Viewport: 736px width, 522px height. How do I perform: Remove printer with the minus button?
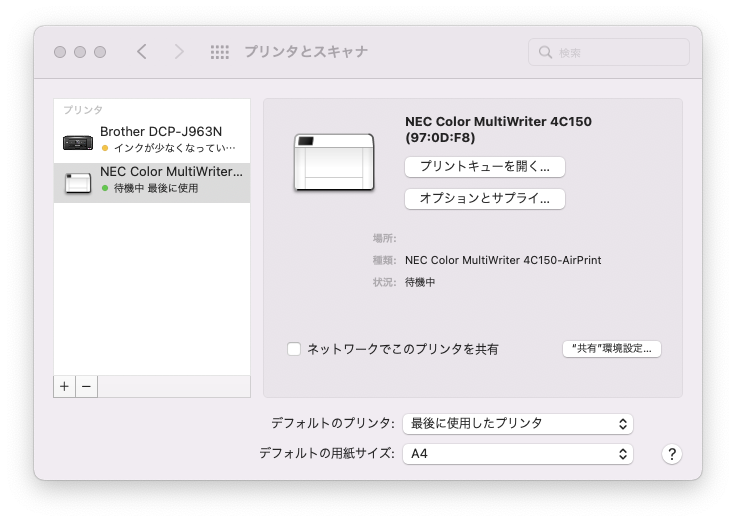point(86,386)
